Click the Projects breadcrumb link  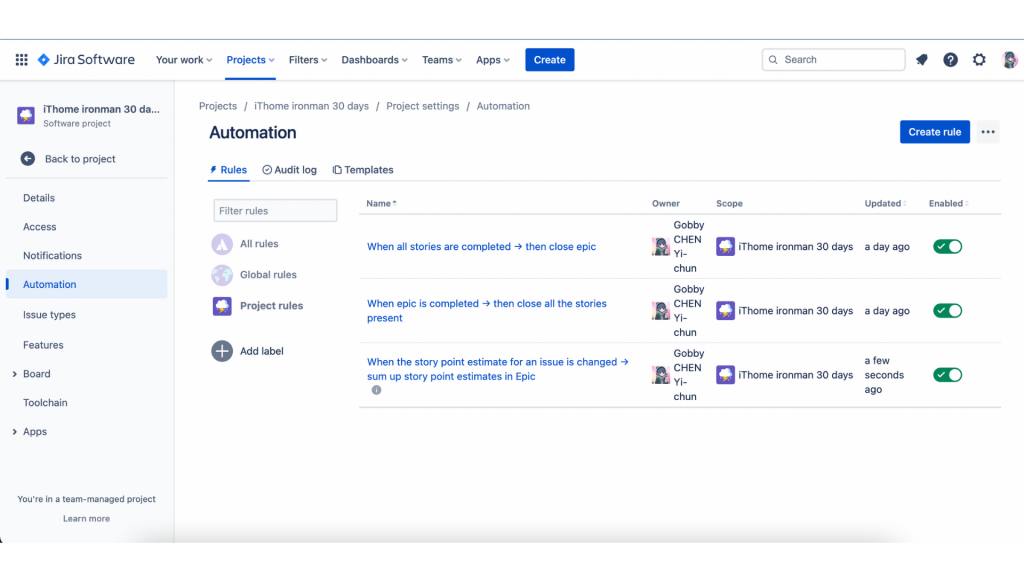click(218, 106)
